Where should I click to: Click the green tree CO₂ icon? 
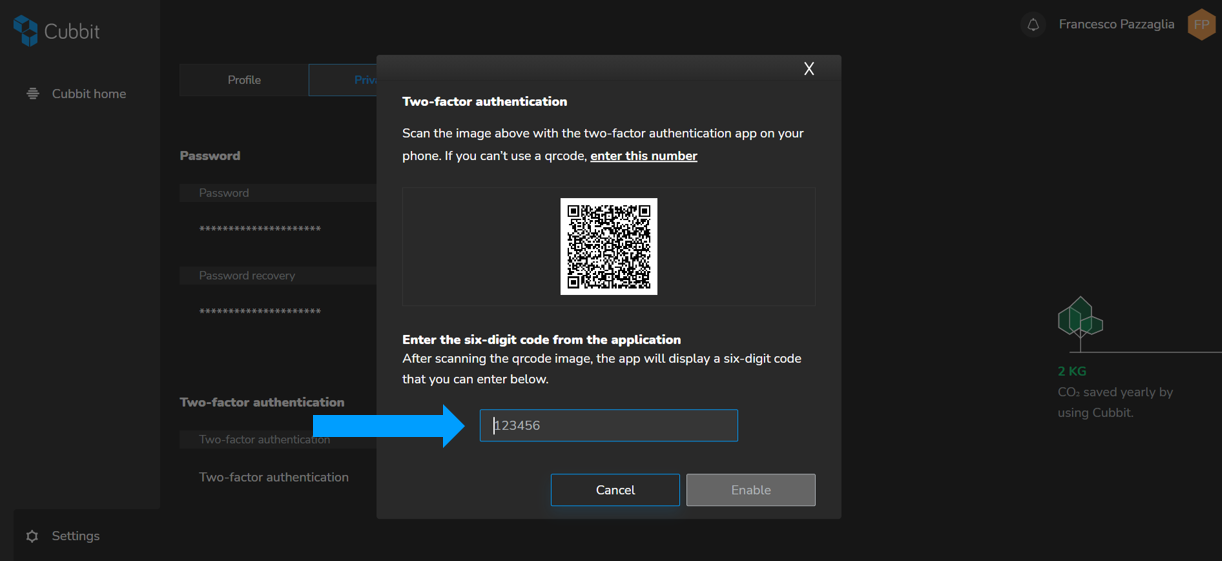(1080, 323)
